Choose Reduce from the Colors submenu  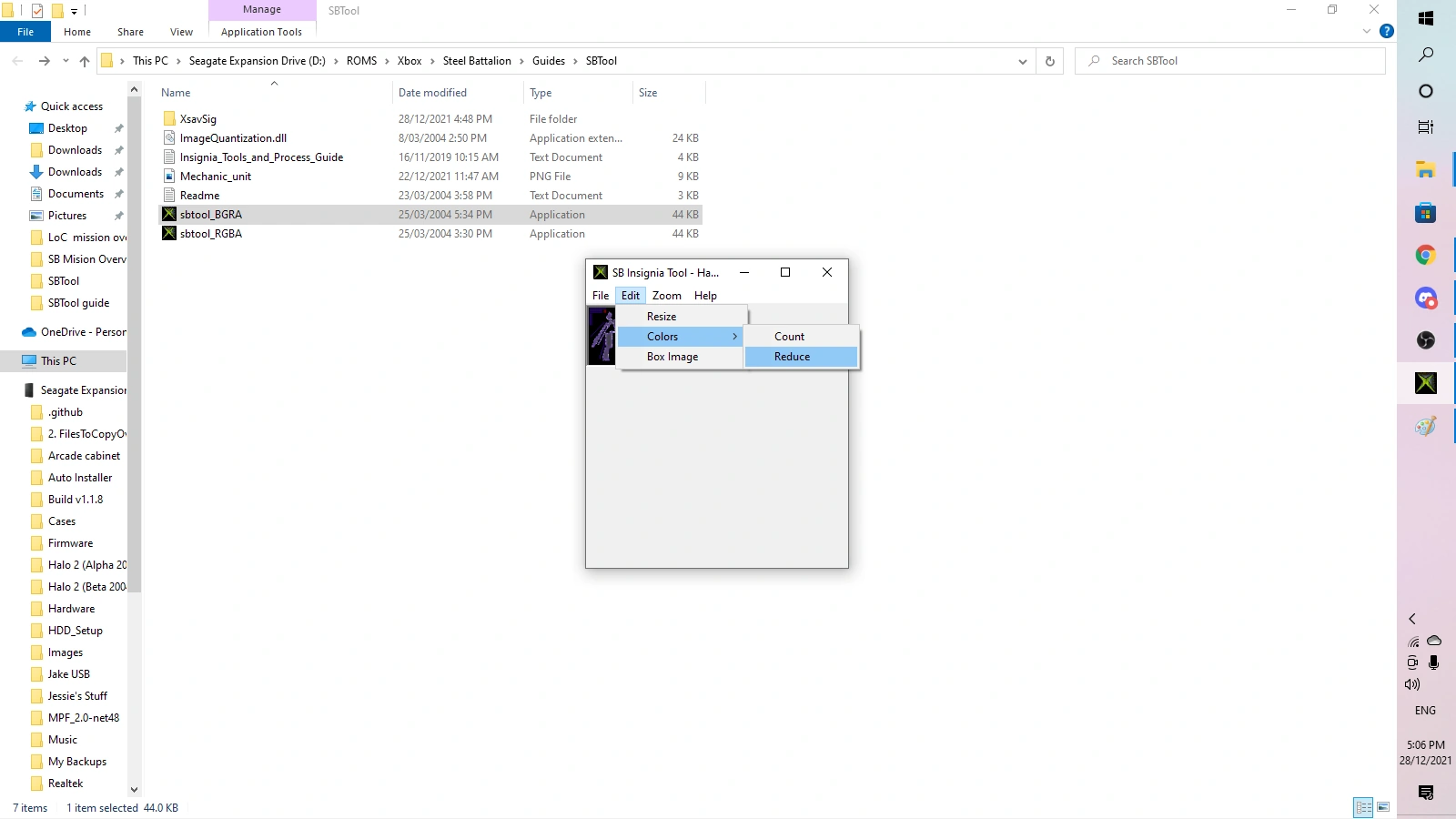[801, 357]
